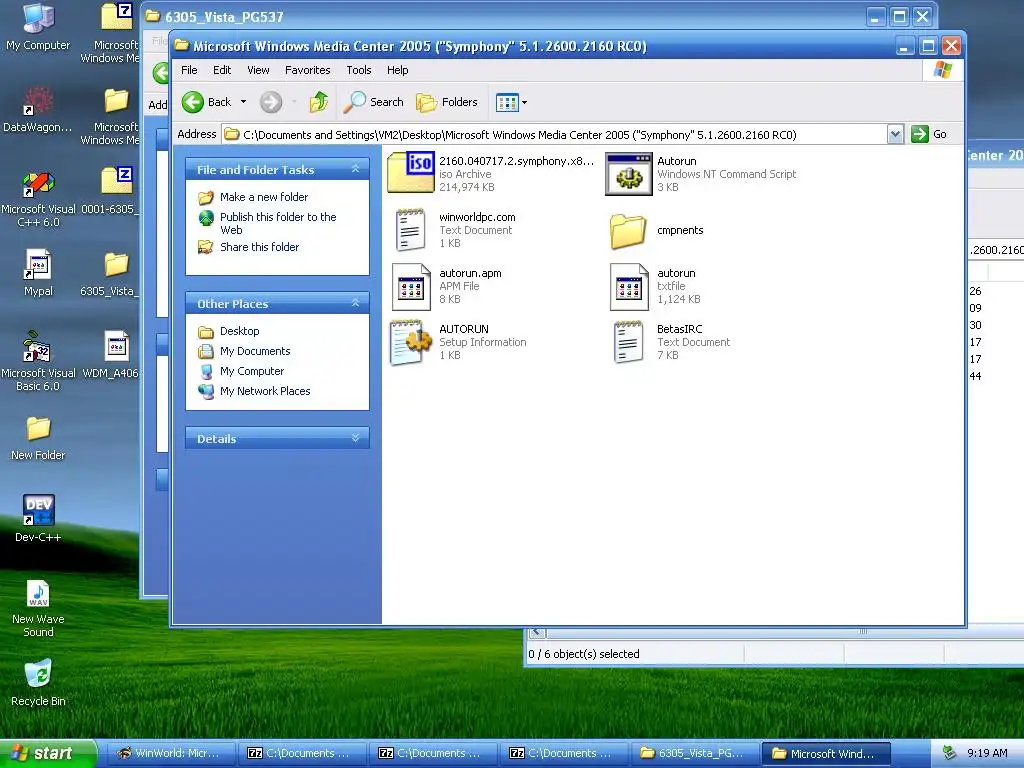Click the 9:19 AM clock

(x=987, y=753)
